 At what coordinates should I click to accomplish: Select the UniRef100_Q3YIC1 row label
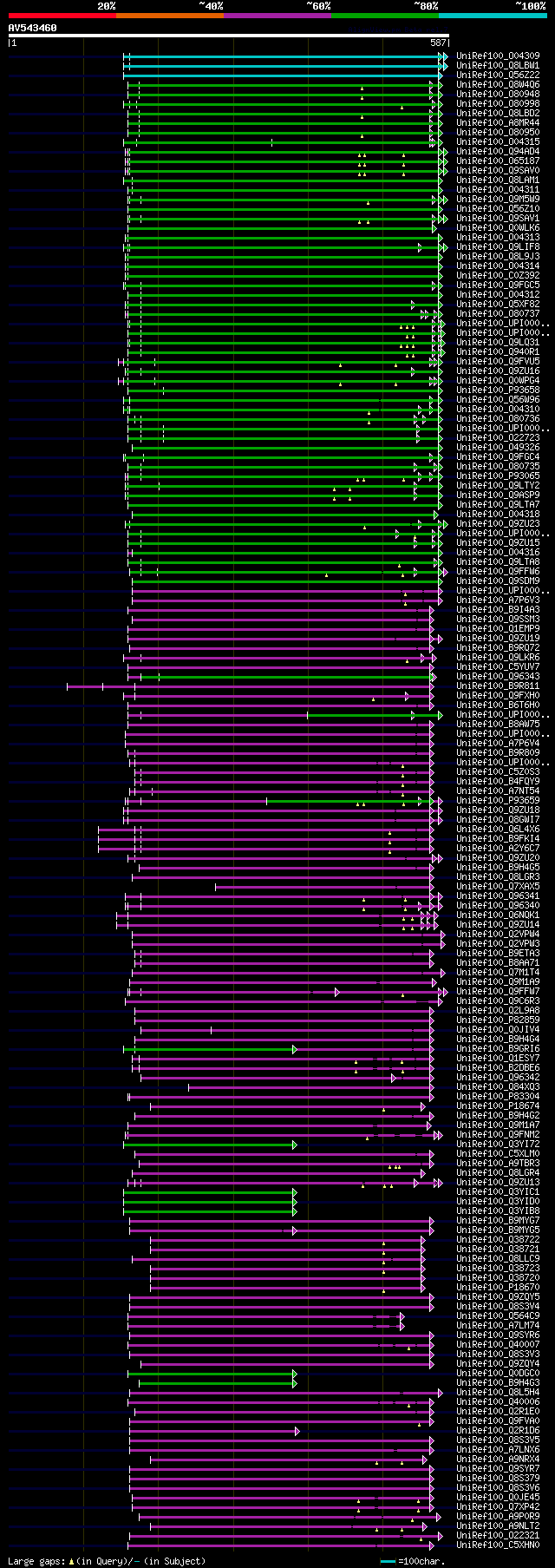498,1192
